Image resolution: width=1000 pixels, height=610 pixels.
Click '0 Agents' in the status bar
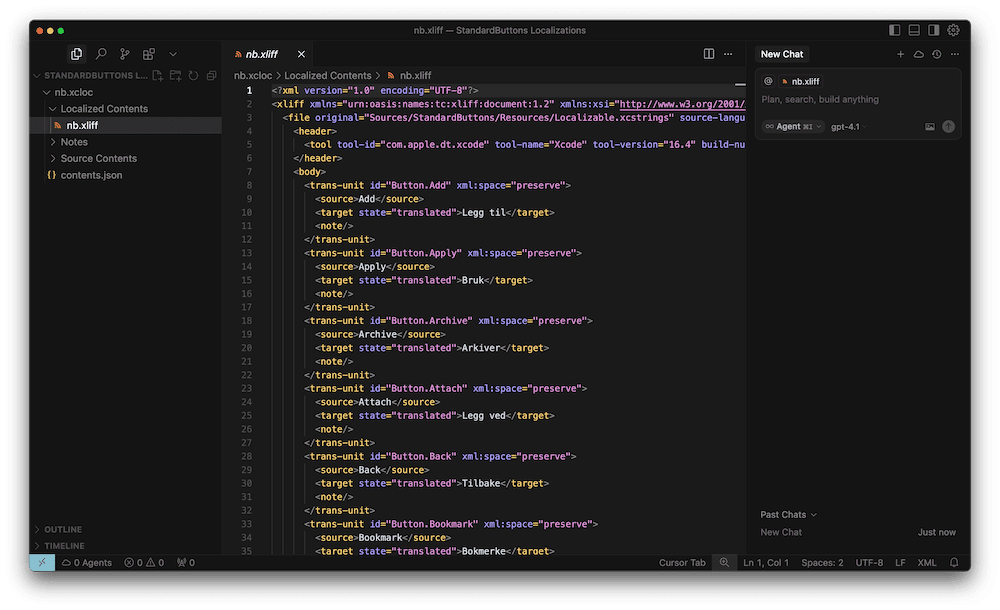[x=86, y=562]
